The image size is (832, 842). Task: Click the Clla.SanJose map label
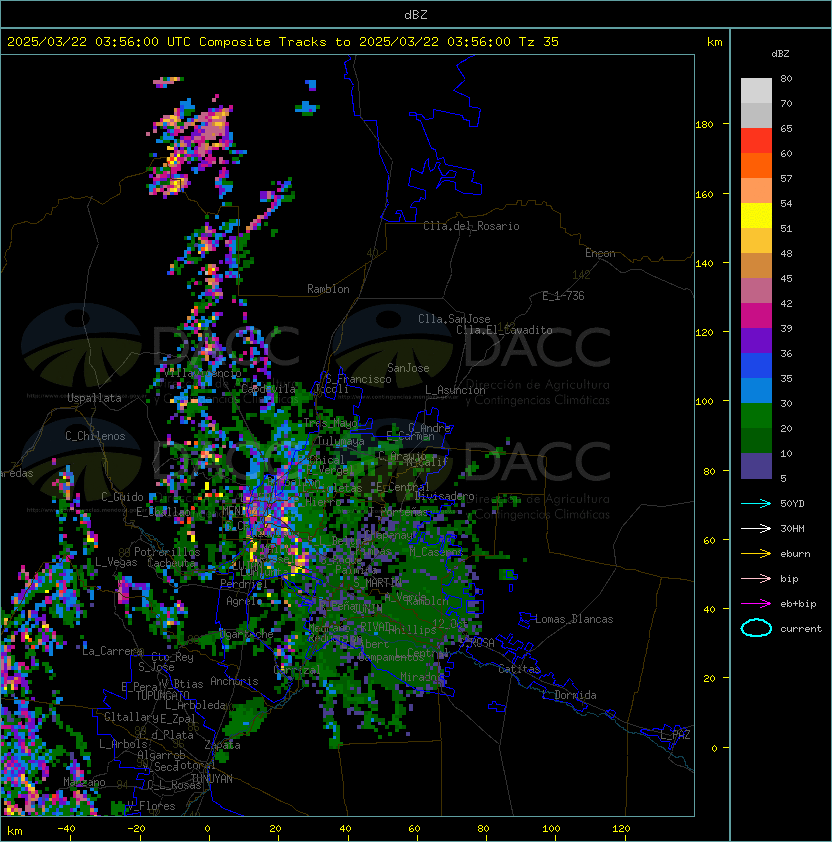[x=454, y=319]
